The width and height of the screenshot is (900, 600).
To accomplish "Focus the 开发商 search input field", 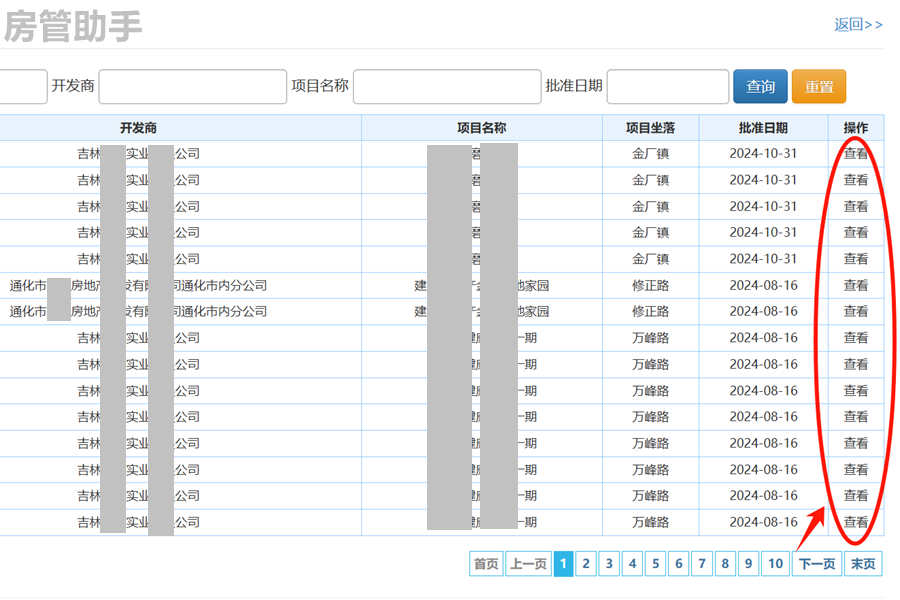I will [192, 87].
